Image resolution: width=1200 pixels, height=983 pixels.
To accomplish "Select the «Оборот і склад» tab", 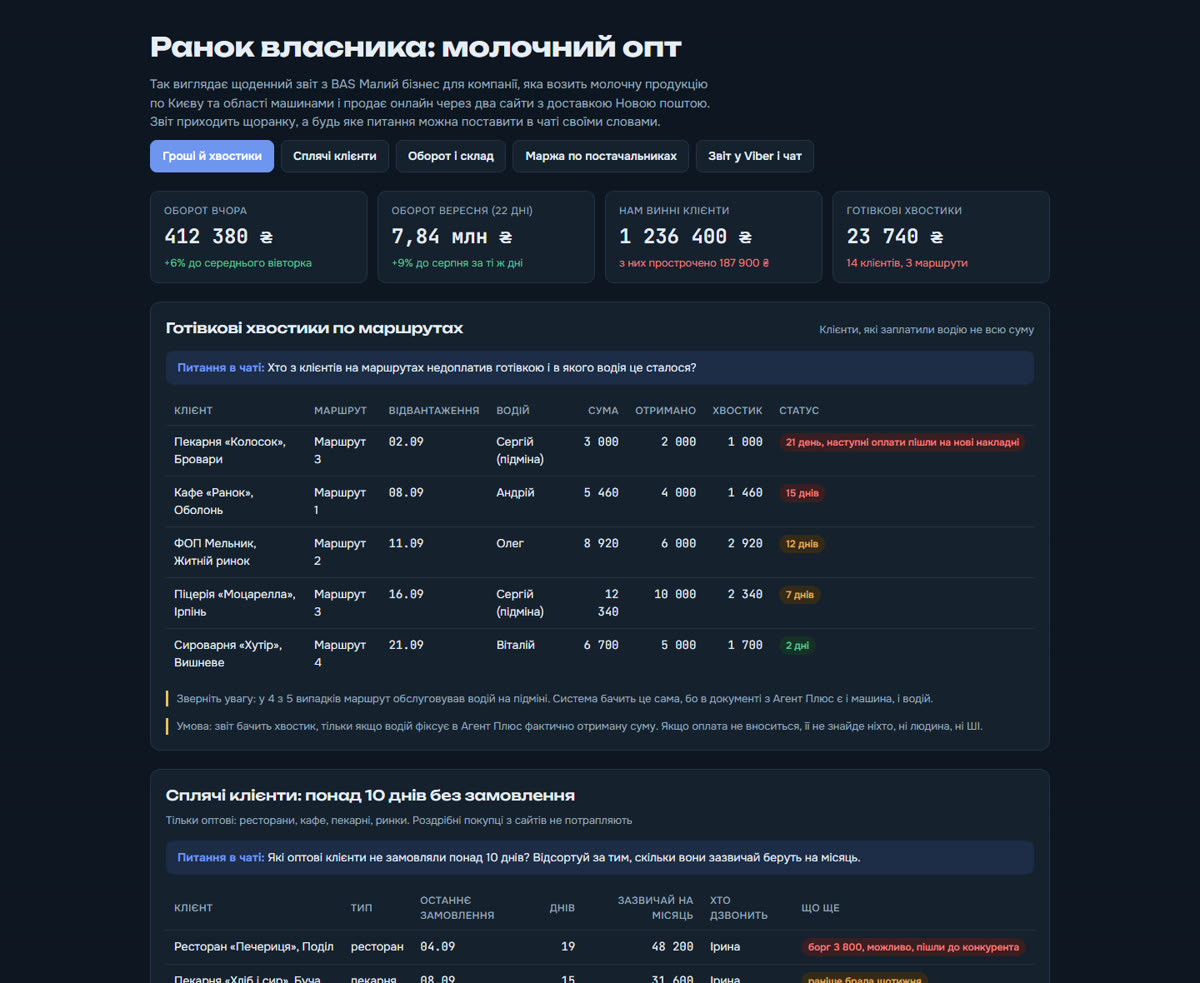I will (x=451, y=156).
